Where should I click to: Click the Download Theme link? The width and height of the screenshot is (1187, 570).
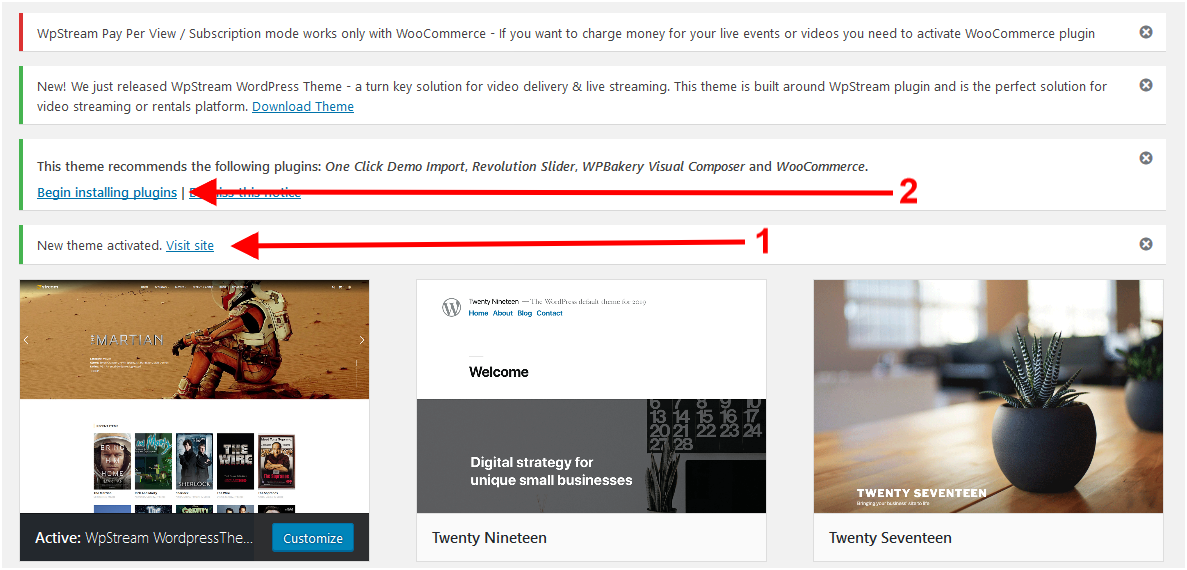(303, 107)
